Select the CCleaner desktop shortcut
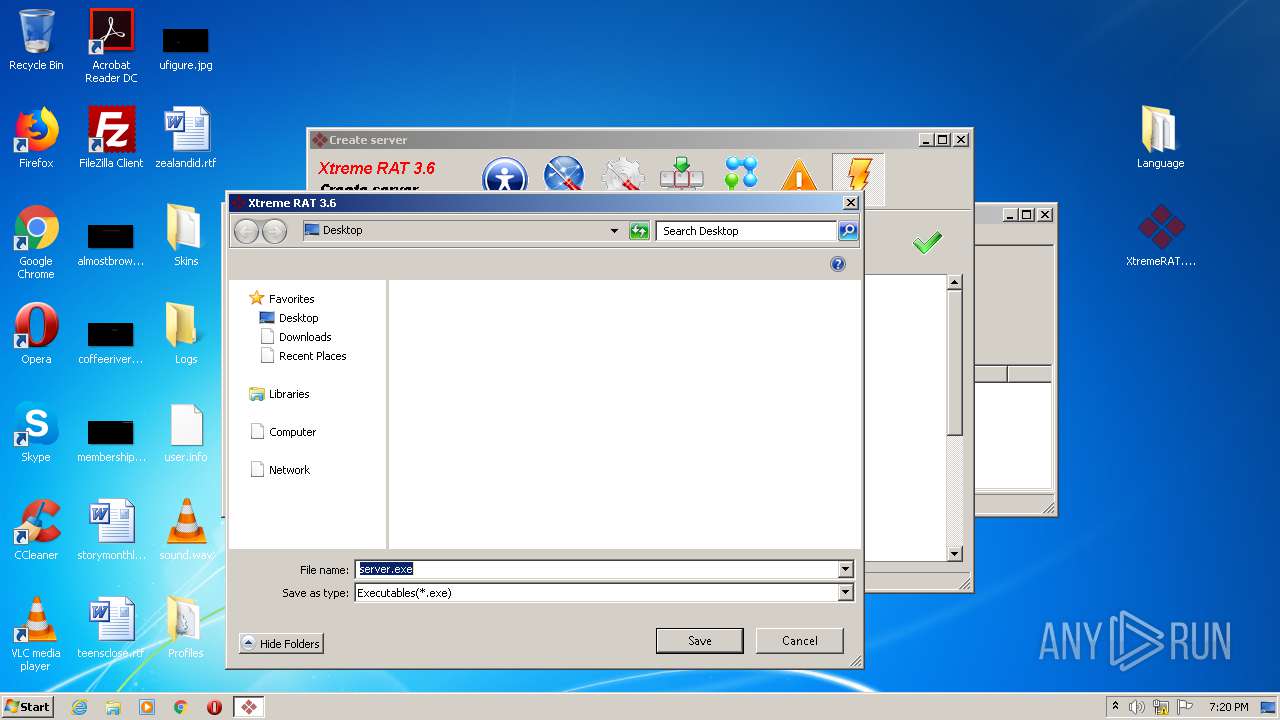The width and height of the screenshot is (1280, 720). pyautogui.click(x=36, y=530)
